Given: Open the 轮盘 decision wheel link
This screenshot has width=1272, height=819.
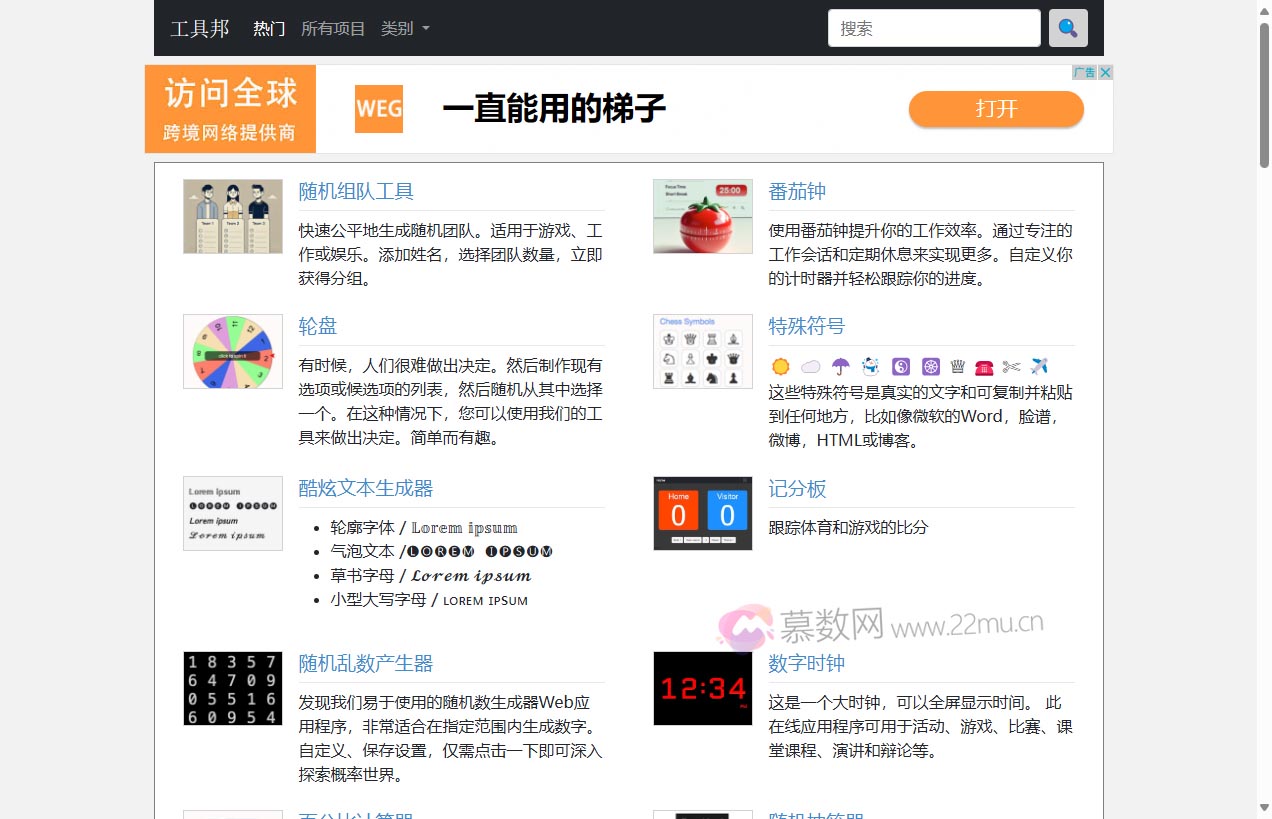Looking at the screenshot, I should click(317, 326).
